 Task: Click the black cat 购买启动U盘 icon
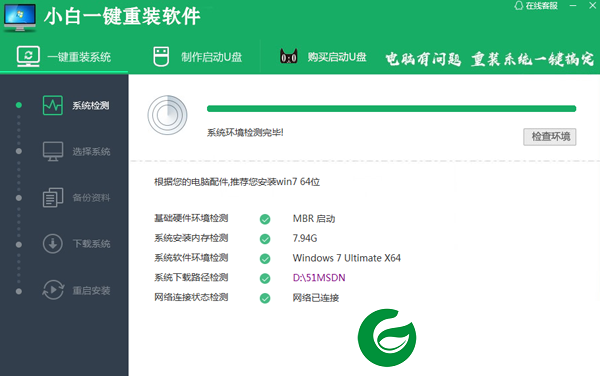[289, 57]
